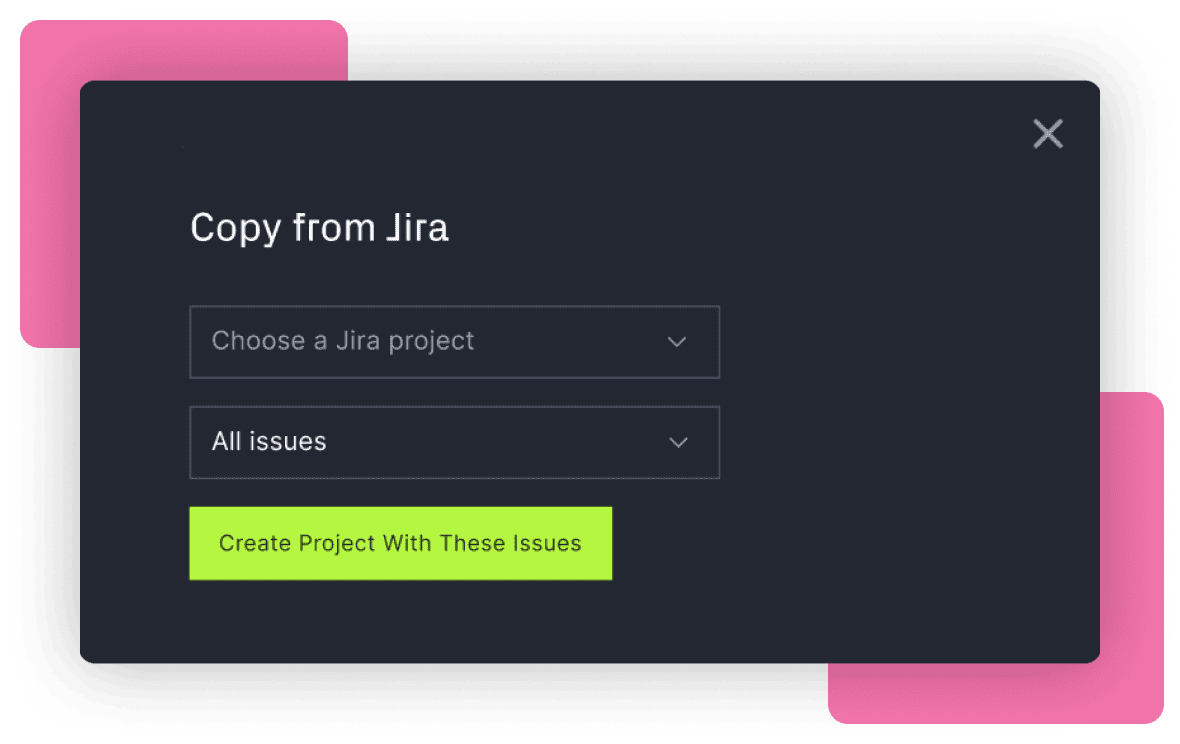Click the chevron arrow beside All issues
The width and height of the screenshot is (1180, 744).
678,442
